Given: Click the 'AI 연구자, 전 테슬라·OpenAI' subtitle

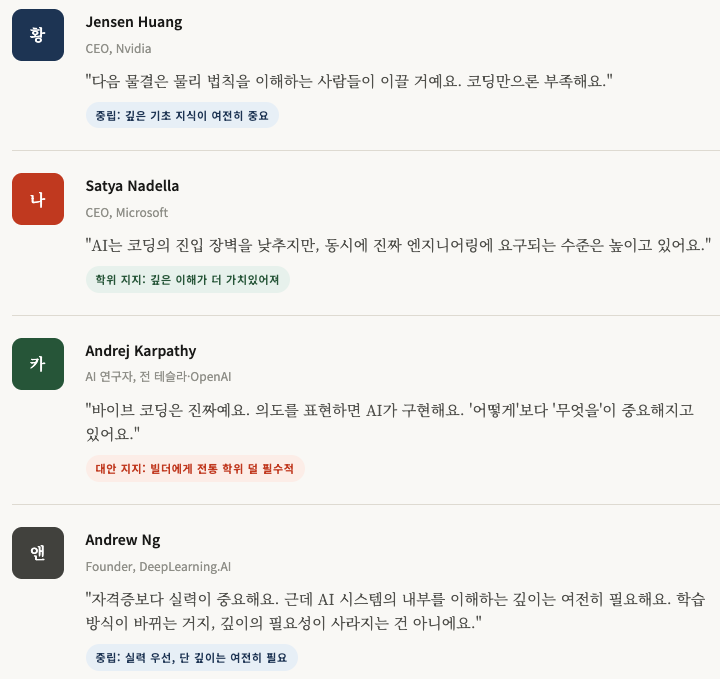Looking at the screenshot, I should 158,377.
